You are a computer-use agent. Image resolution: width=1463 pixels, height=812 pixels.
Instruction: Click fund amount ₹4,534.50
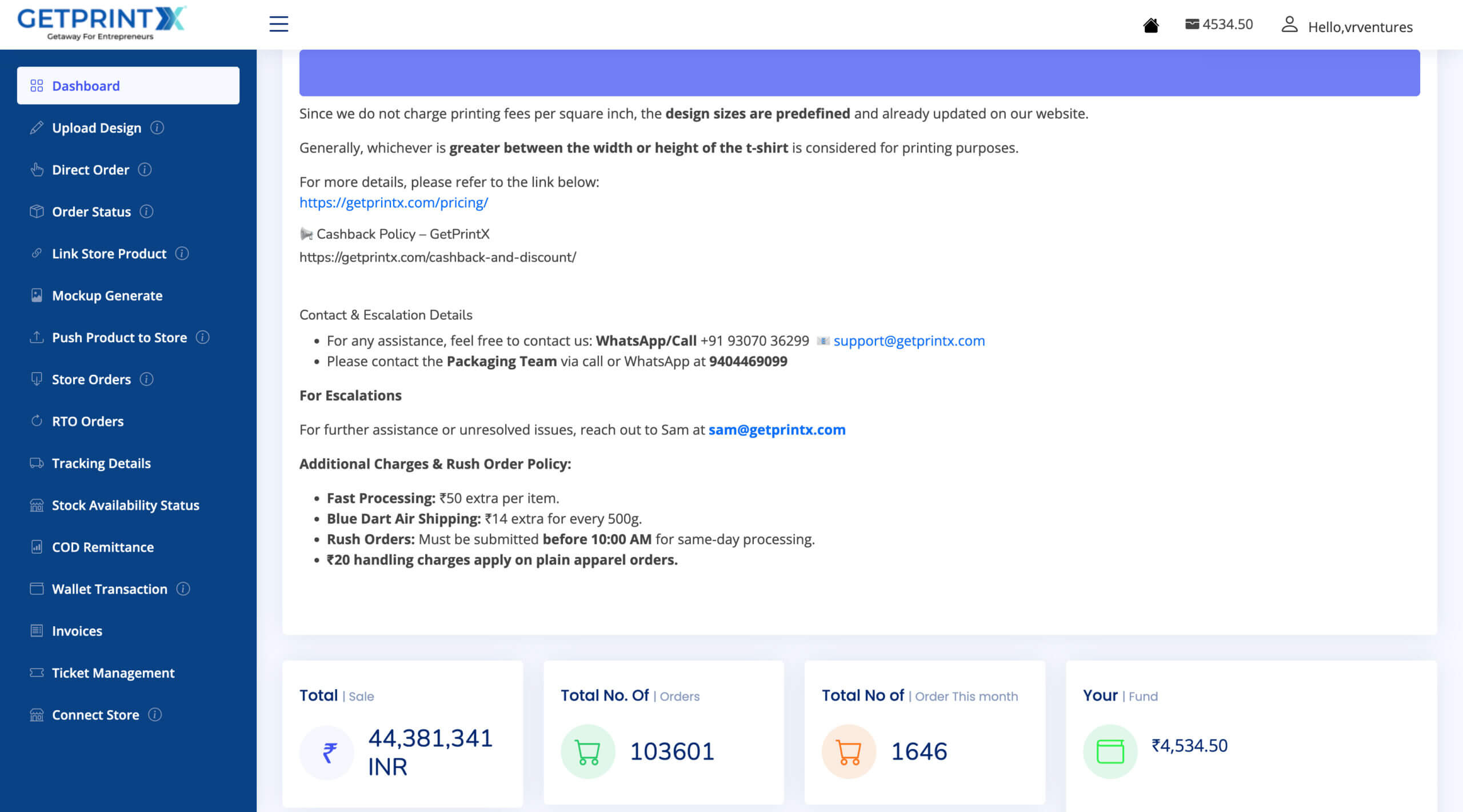click(x=1189, y=745)
